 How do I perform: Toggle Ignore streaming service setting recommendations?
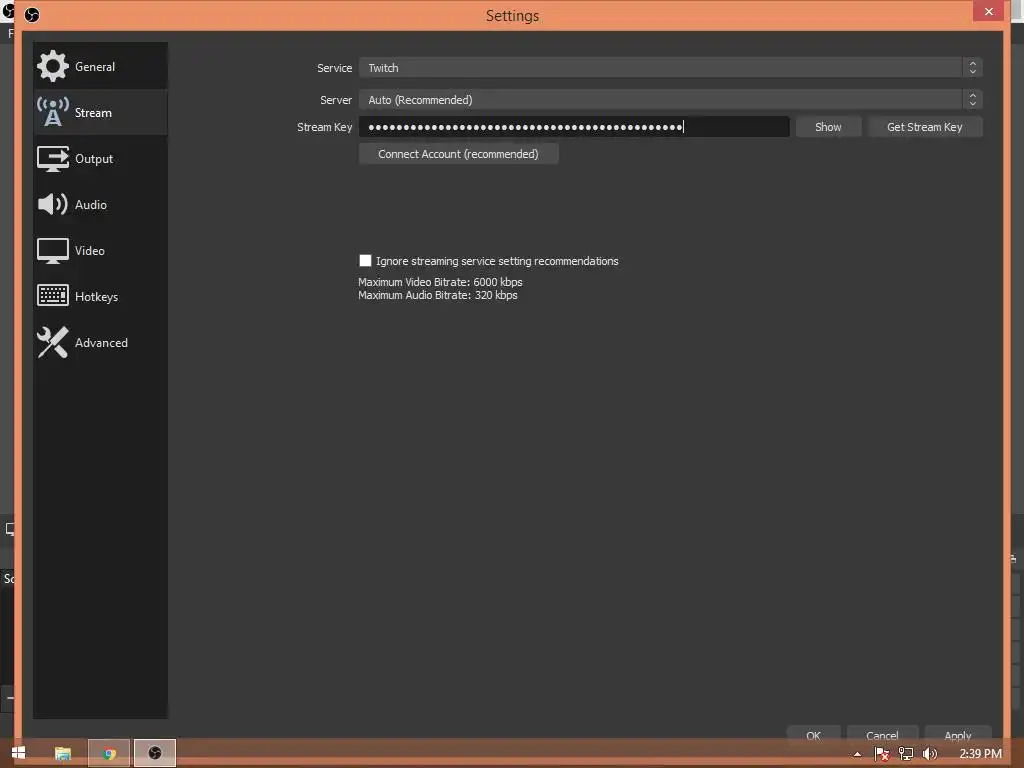click(x=365, y=261)
